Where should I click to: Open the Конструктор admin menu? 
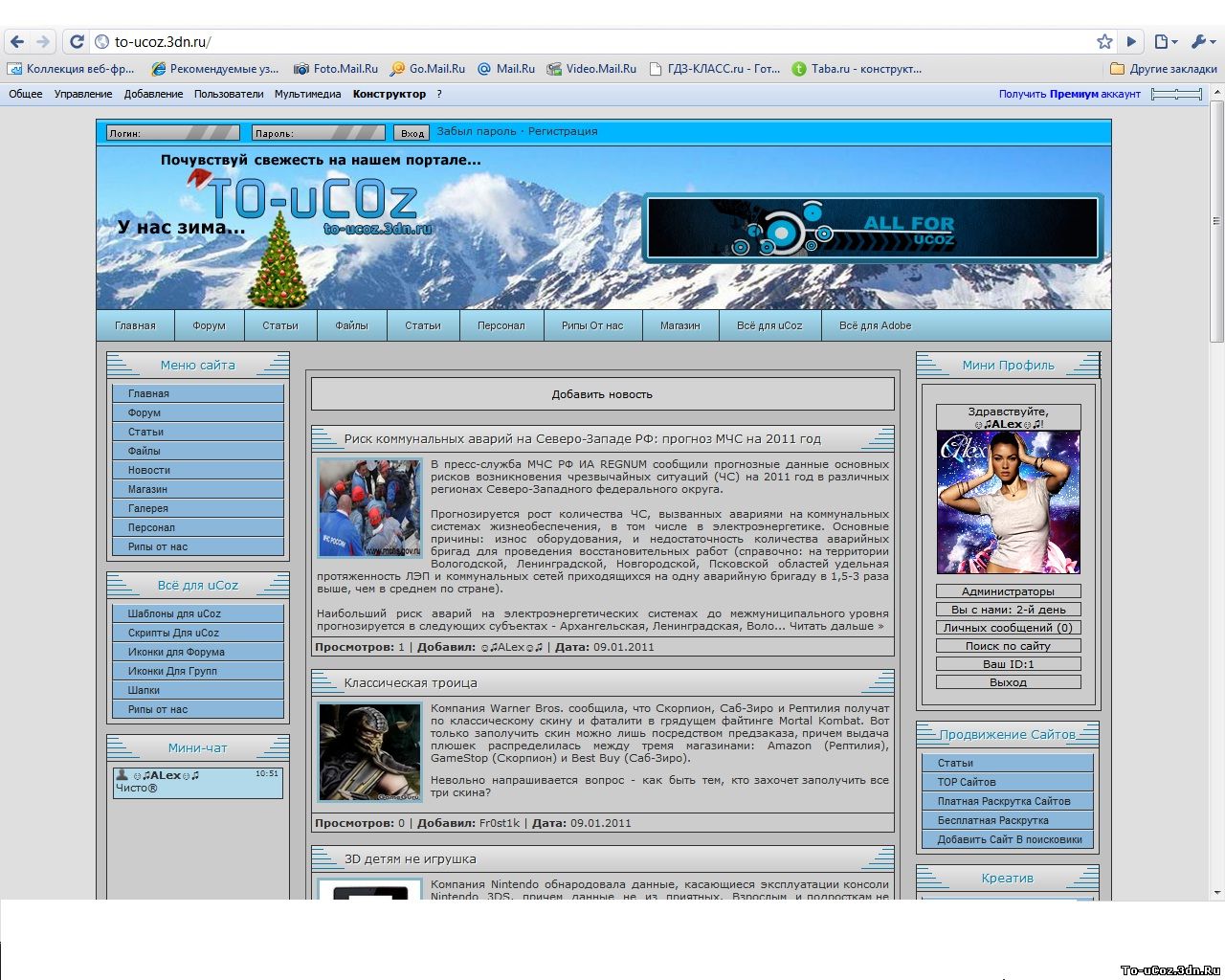click(x=390, y=94)
